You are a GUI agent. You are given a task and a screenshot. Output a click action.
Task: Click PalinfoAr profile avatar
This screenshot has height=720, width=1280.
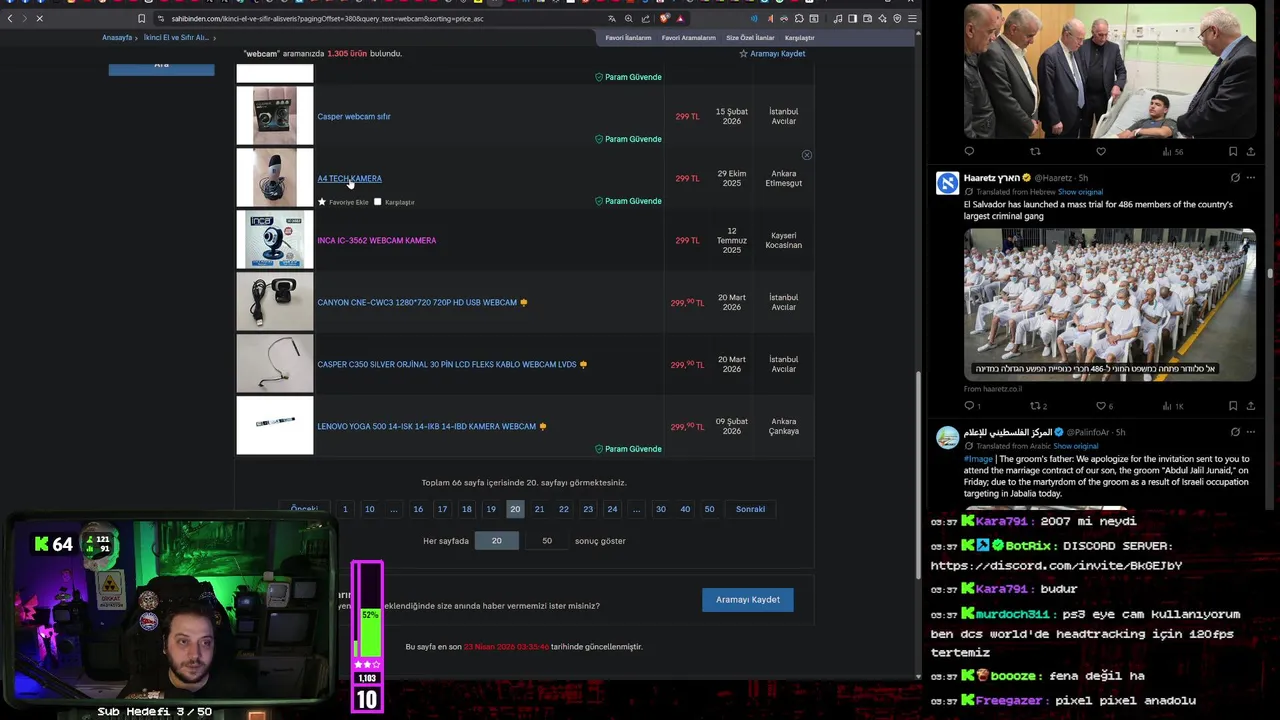click(x=947, y=437)
